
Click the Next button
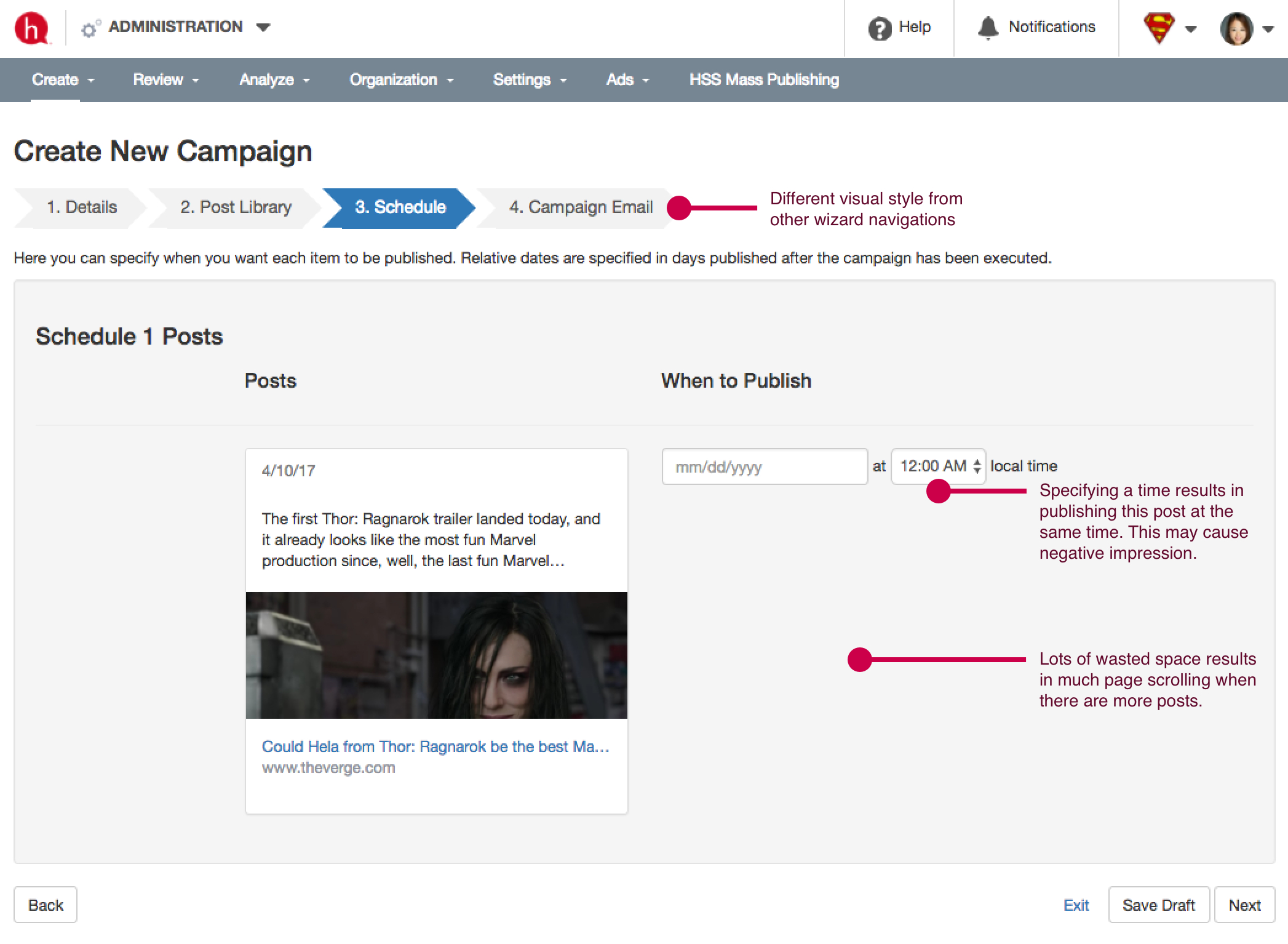click(1245, 905)
